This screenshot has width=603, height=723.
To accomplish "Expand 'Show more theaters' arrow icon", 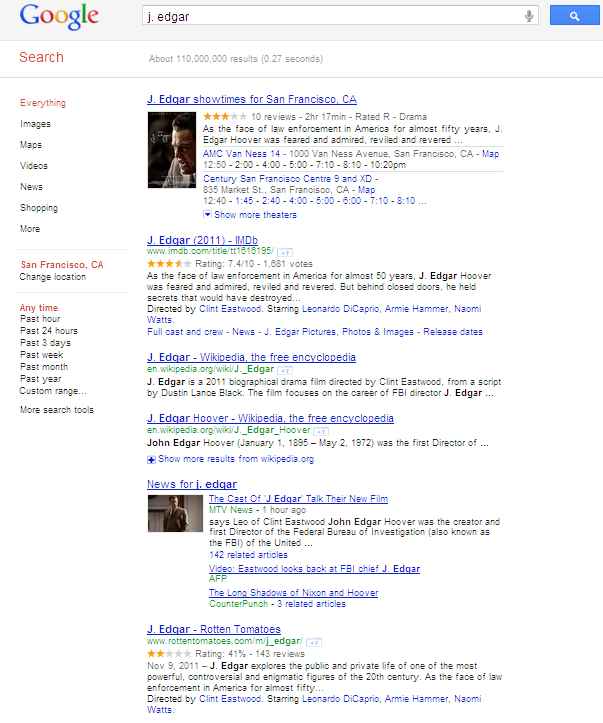I will pyautogui.click(x=207, y=214).
